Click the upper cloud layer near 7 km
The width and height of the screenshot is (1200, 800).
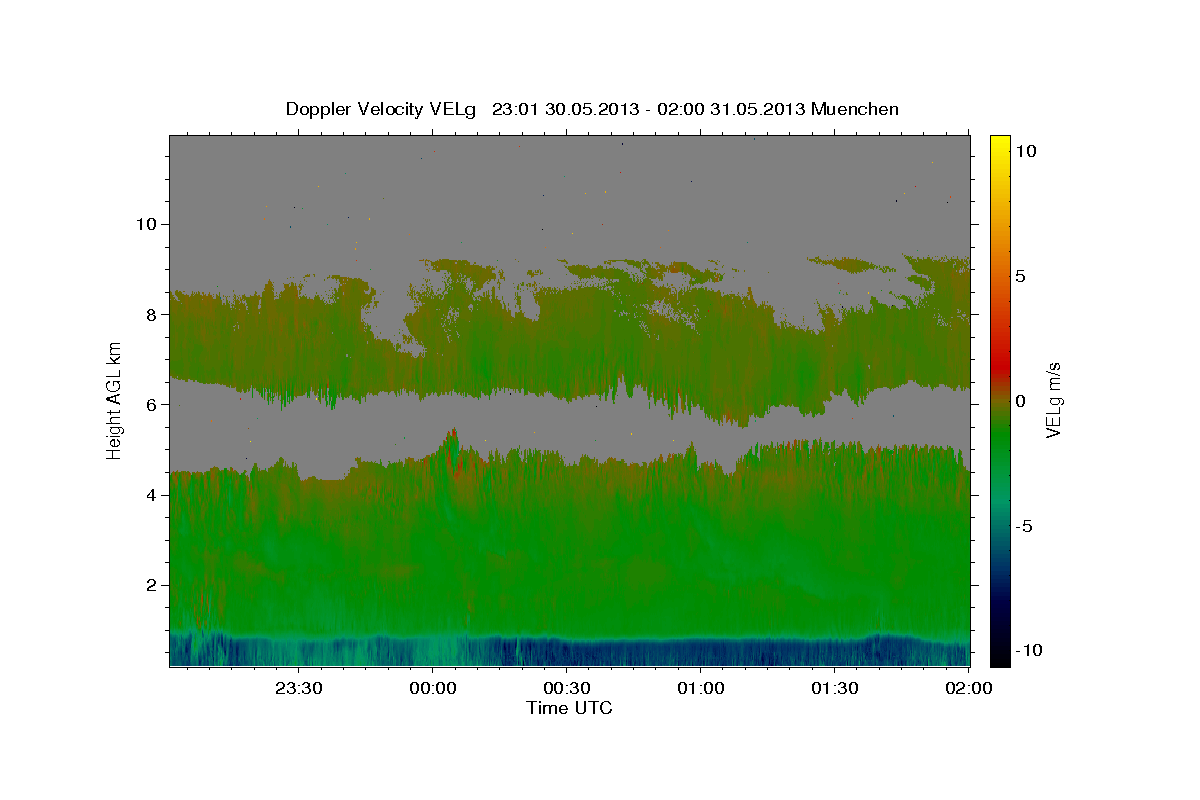[x=570, y=345]
